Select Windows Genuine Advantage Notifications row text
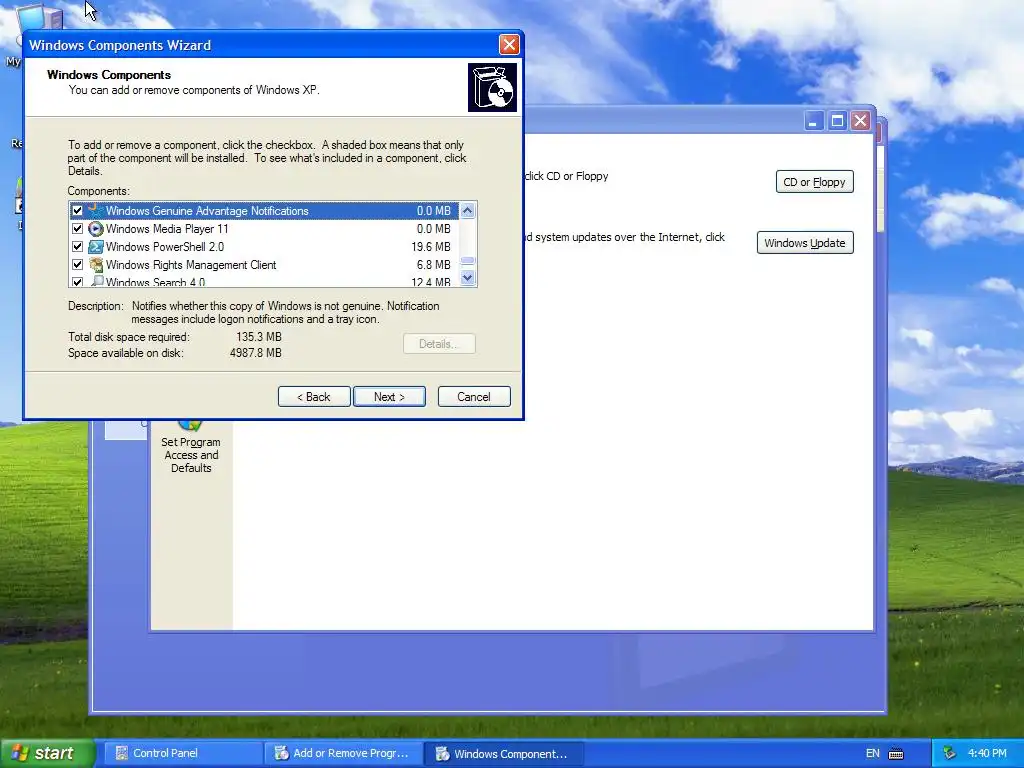Image resolution: width=1024 pixels, height=768 pixels. coord(207,211)
